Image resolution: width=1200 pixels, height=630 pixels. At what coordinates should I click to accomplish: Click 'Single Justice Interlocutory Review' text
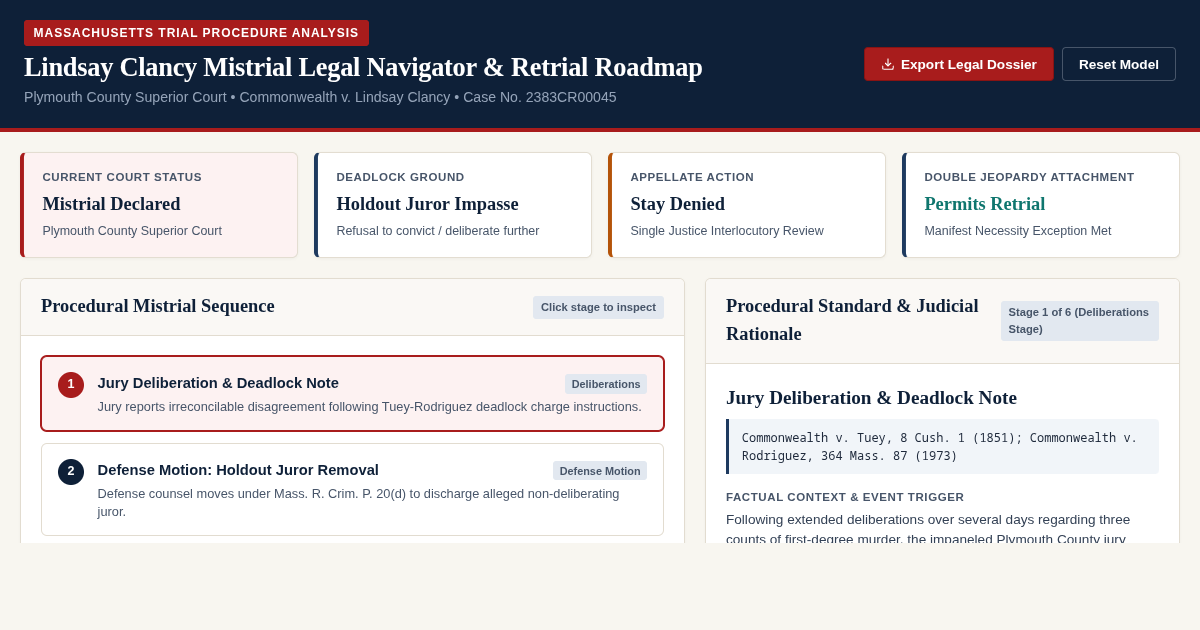[727, 231]
